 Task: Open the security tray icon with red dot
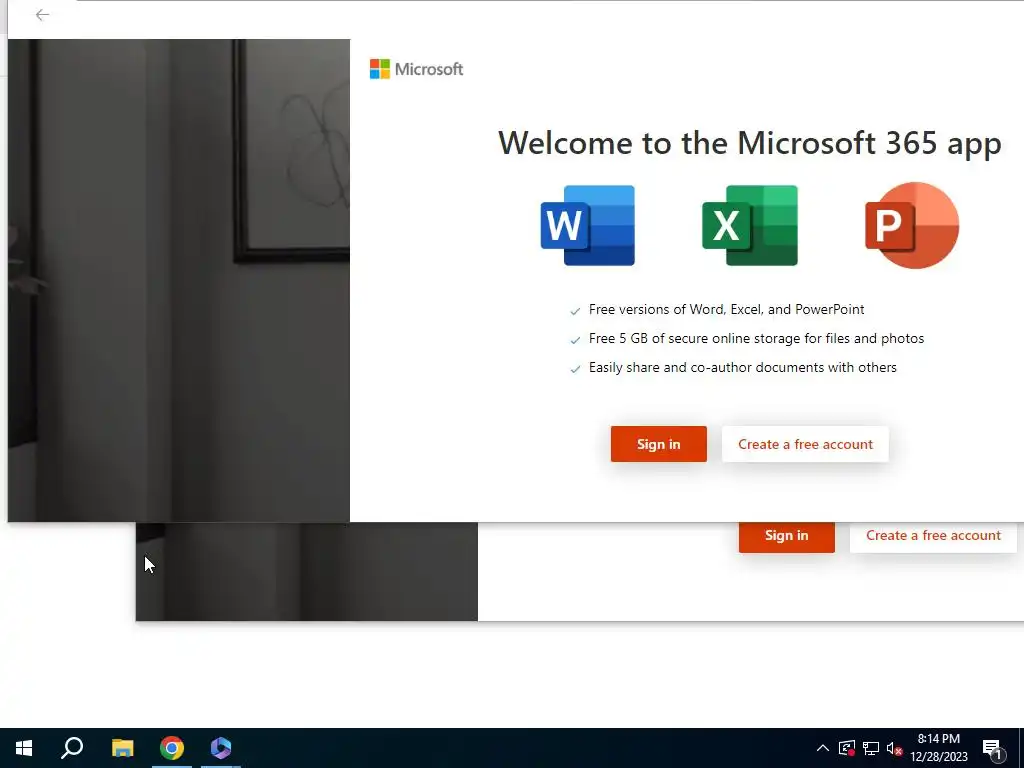coord(847,748)
